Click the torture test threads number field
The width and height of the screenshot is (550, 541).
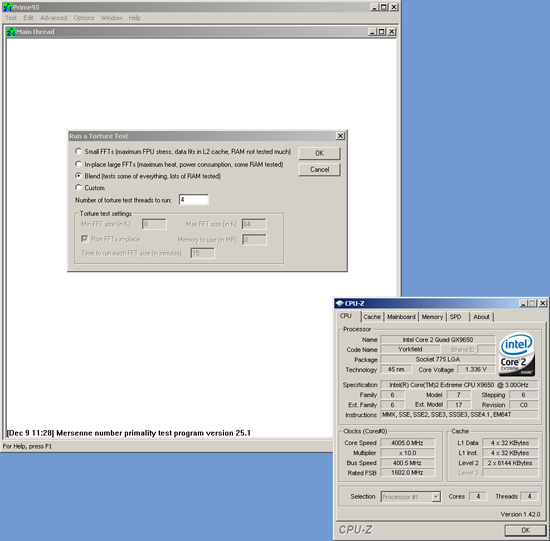[194, 200]
